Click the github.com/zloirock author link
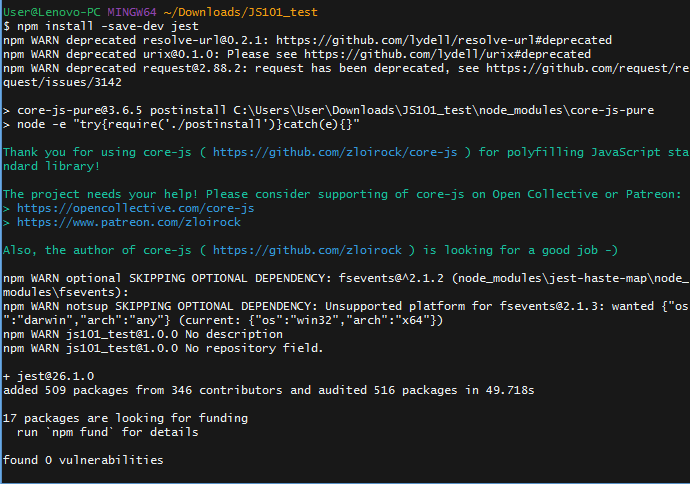 pos(307,250)
